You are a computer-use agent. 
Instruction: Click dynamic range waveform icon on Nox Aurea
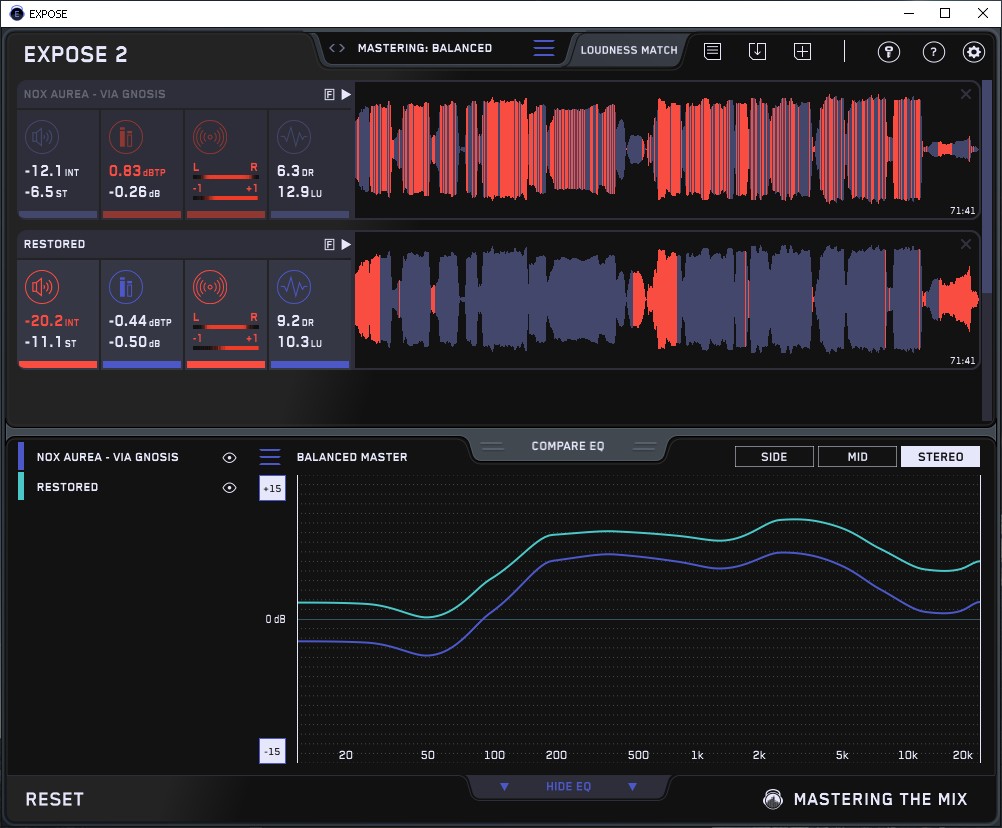pos(293,137)
